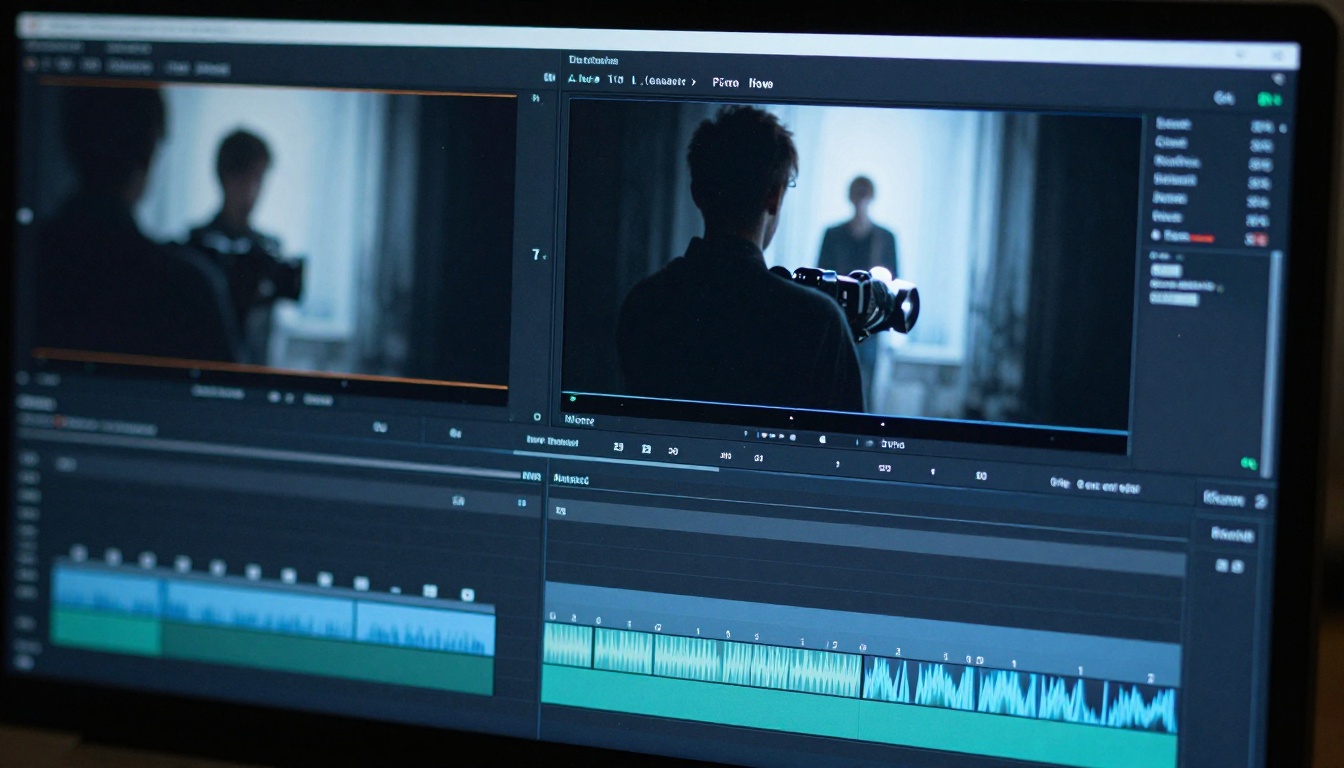This screenshot has width=1344, height=768.
Task: Click the pair of small icons beside right timeline
Action: (x=1229, y=566)
